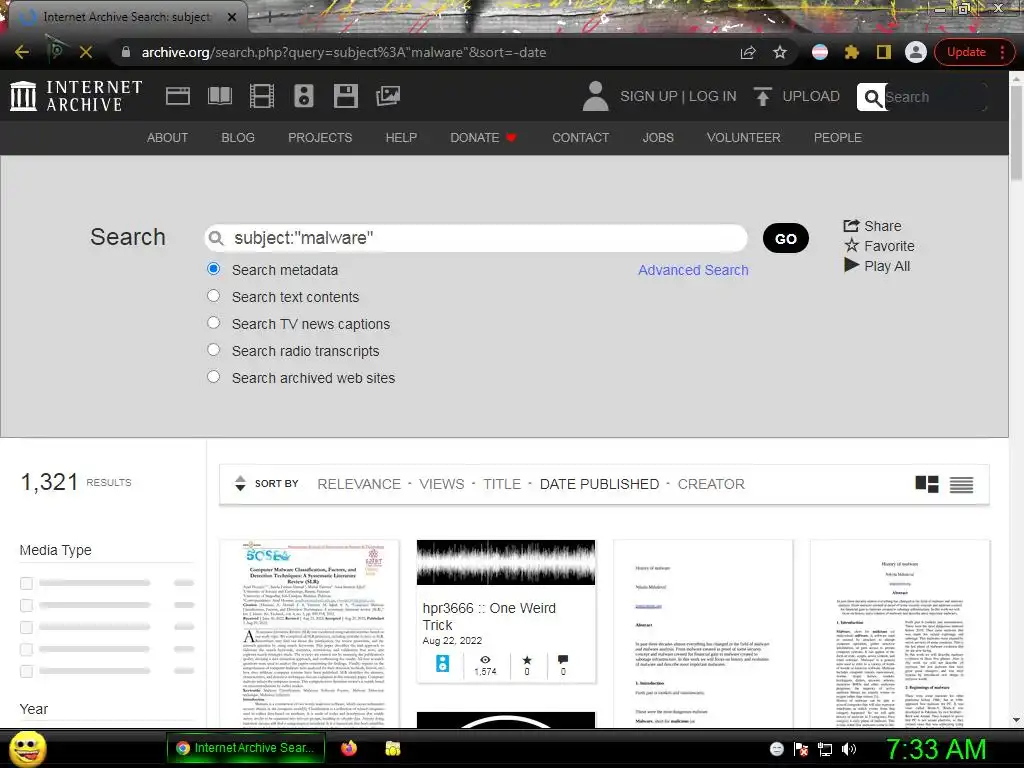Image resolution: width=1024 pixels, height=768 pixels.
Task: Switch to list view icon
Action: (x=961, y=485)
